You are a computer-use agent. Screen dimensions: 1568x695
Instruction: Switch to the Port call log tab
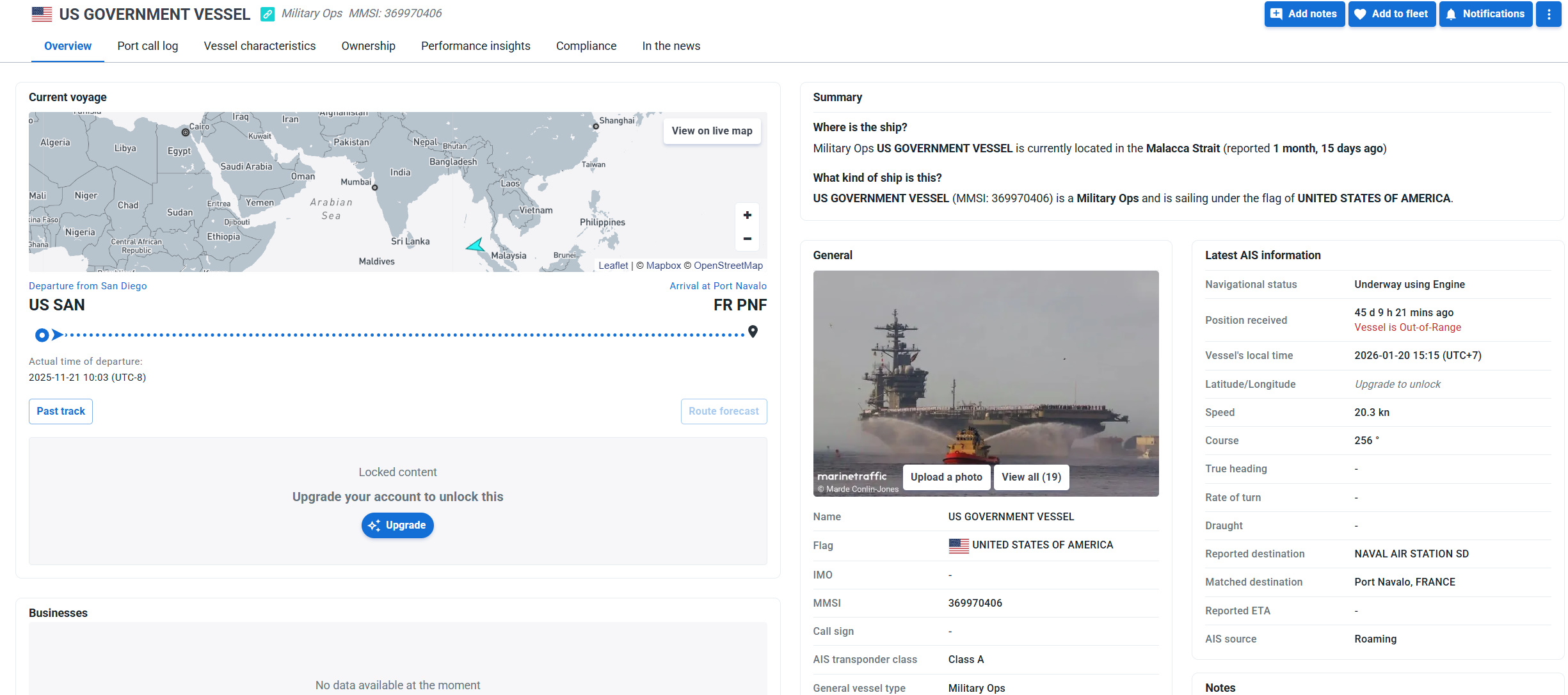147,46
